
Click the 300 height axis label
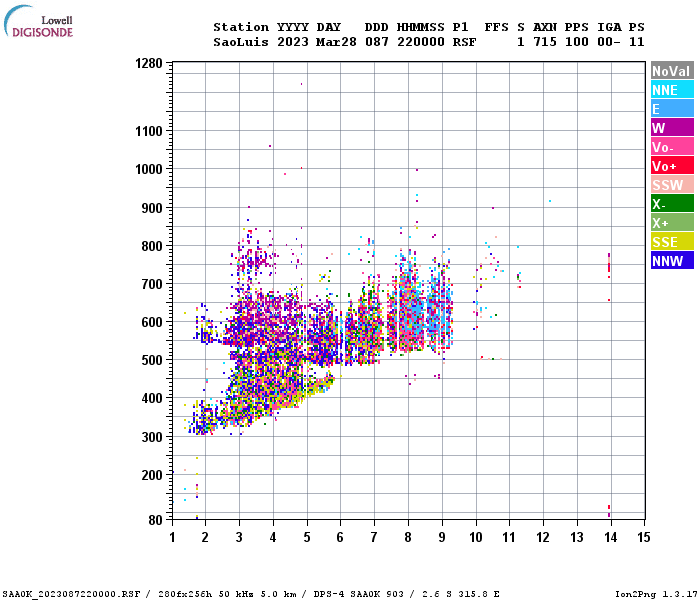click(152, 437)
